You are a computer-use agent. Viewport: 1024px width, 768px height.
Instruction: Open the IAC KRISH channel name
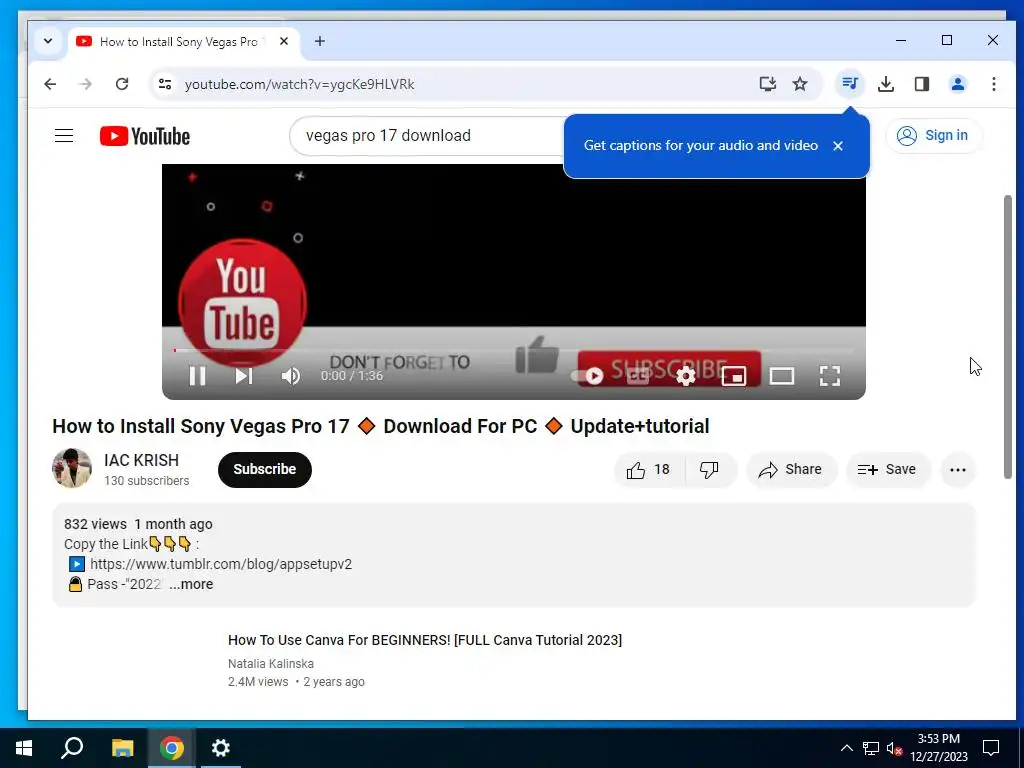pyautogui.click(x=141, y=460)
